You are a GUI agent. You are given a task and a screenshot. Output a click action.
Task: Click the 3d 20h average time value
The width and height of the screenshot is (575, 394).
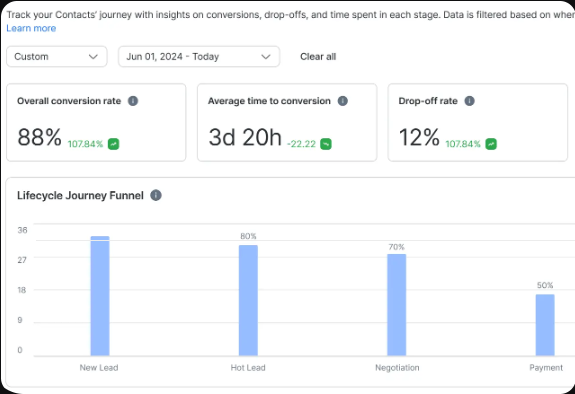(245, 137)
